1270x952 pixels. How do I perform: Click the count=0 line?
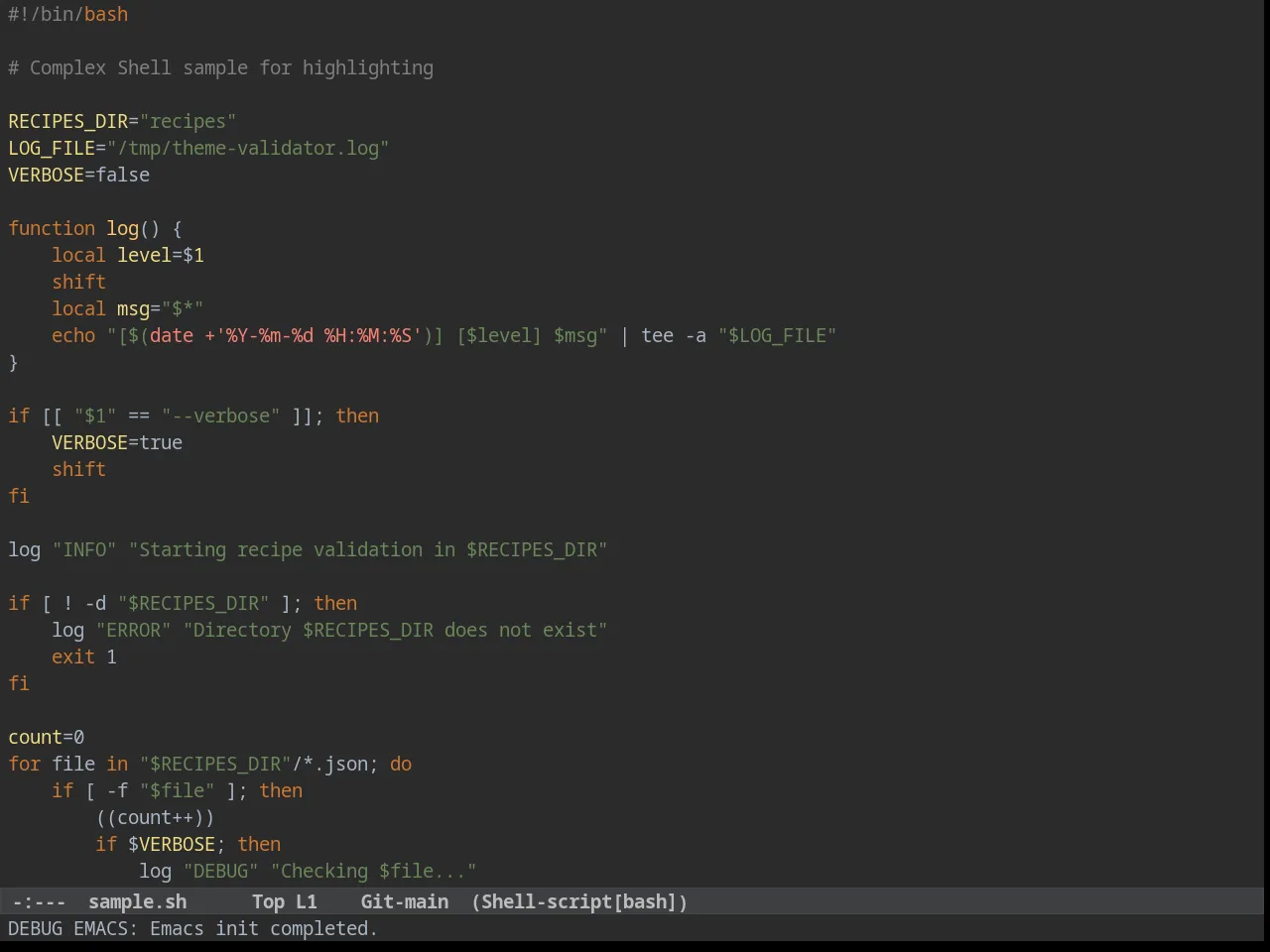click(47, 737)
